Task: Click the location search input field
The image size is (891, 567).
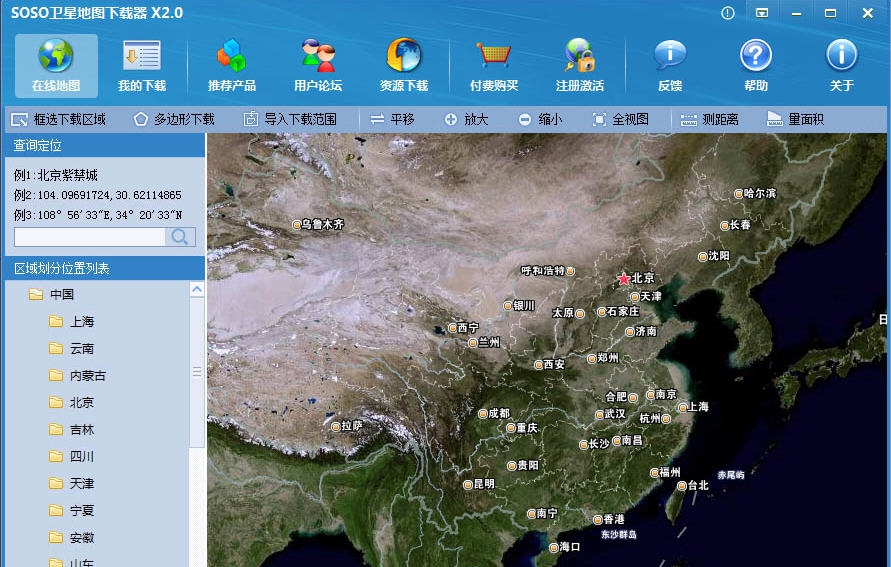Action: coord(90,237)
